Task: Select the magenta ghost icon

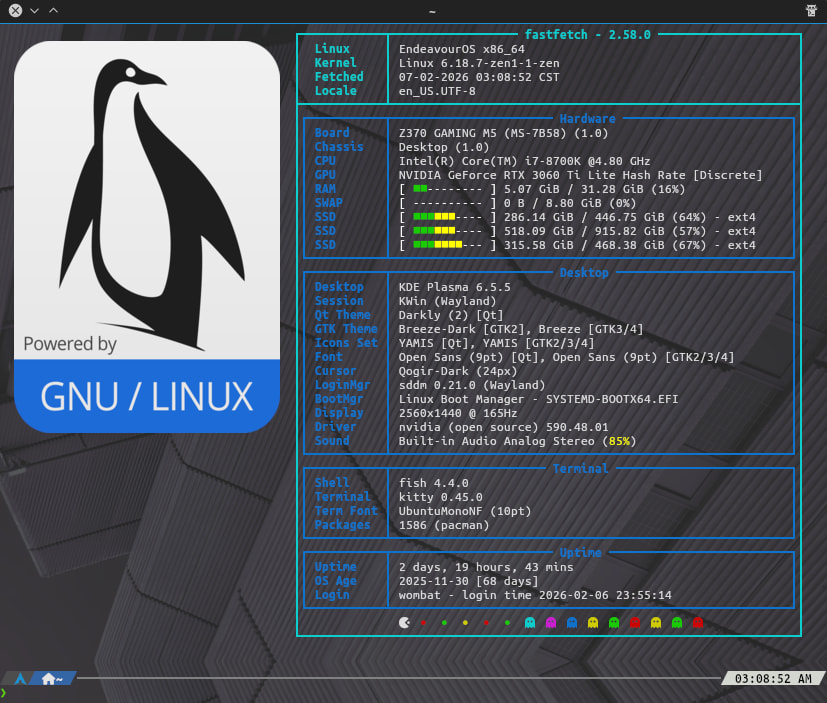Action: [550, 622]
